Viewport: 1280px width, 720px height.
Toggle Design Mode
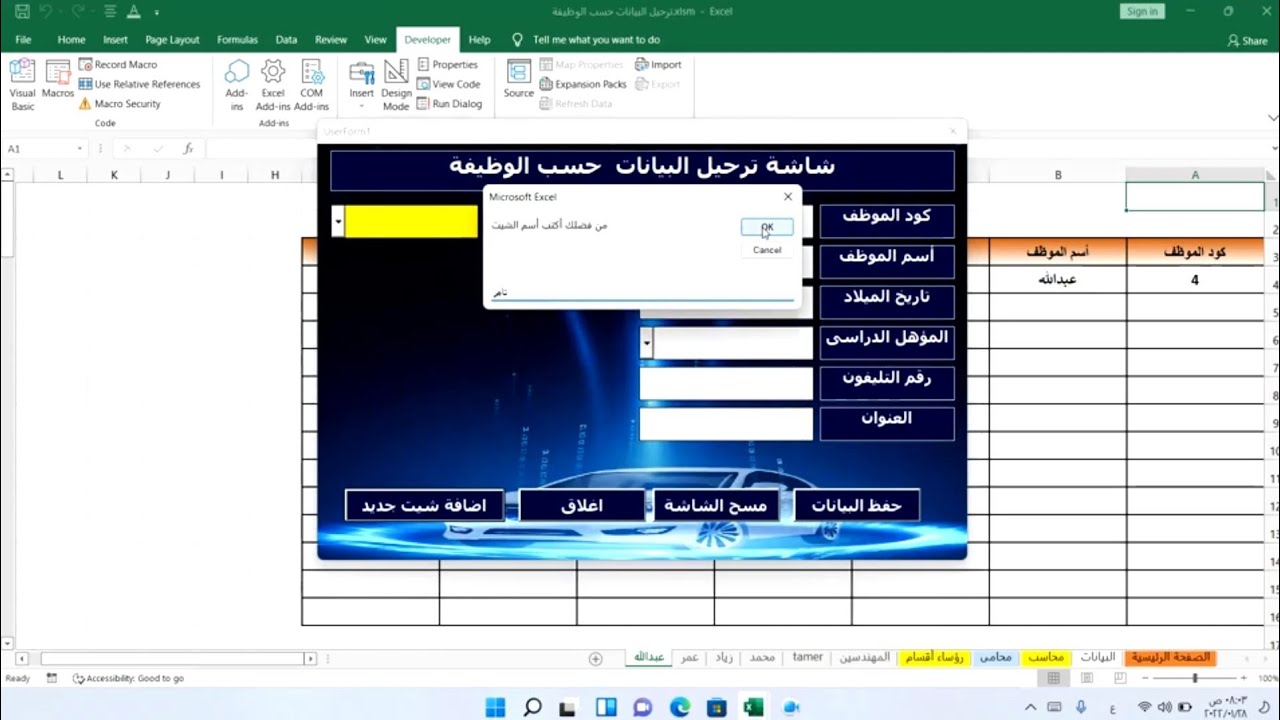(396, 85)
